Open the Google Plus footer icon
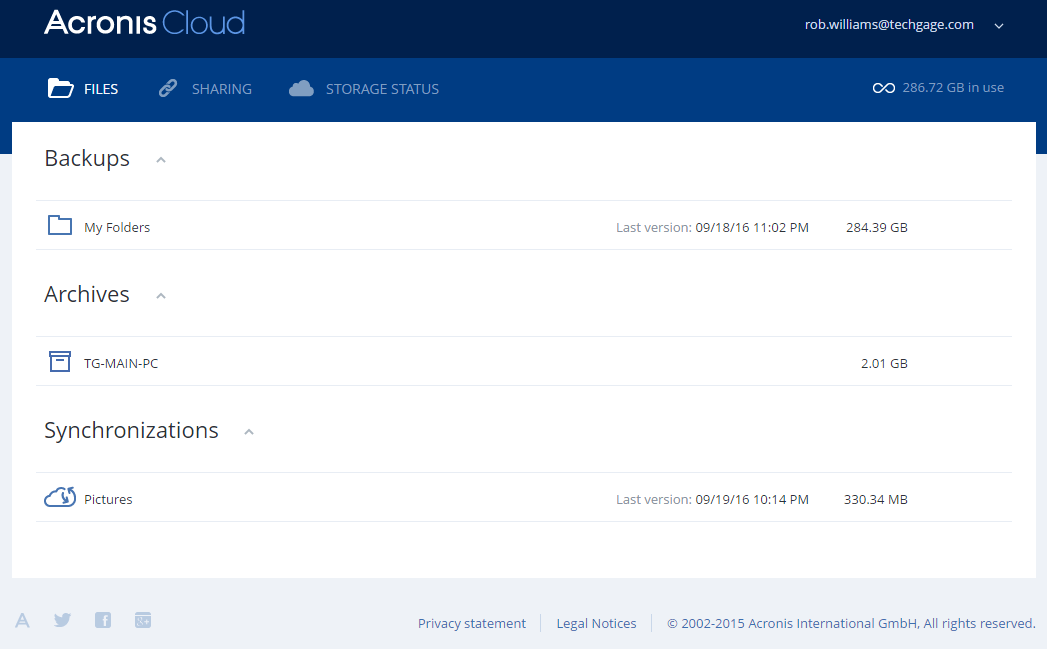 (143, 620)
